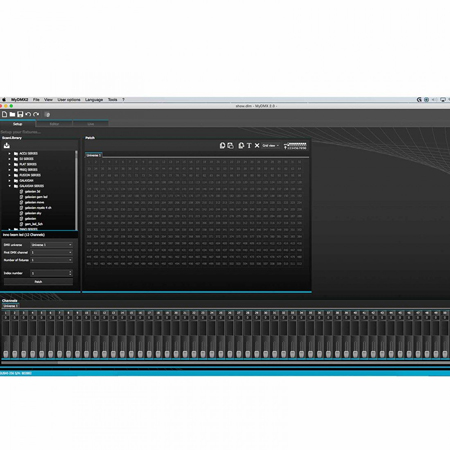
Task: Click the Patch button
Action: point(38,282)
